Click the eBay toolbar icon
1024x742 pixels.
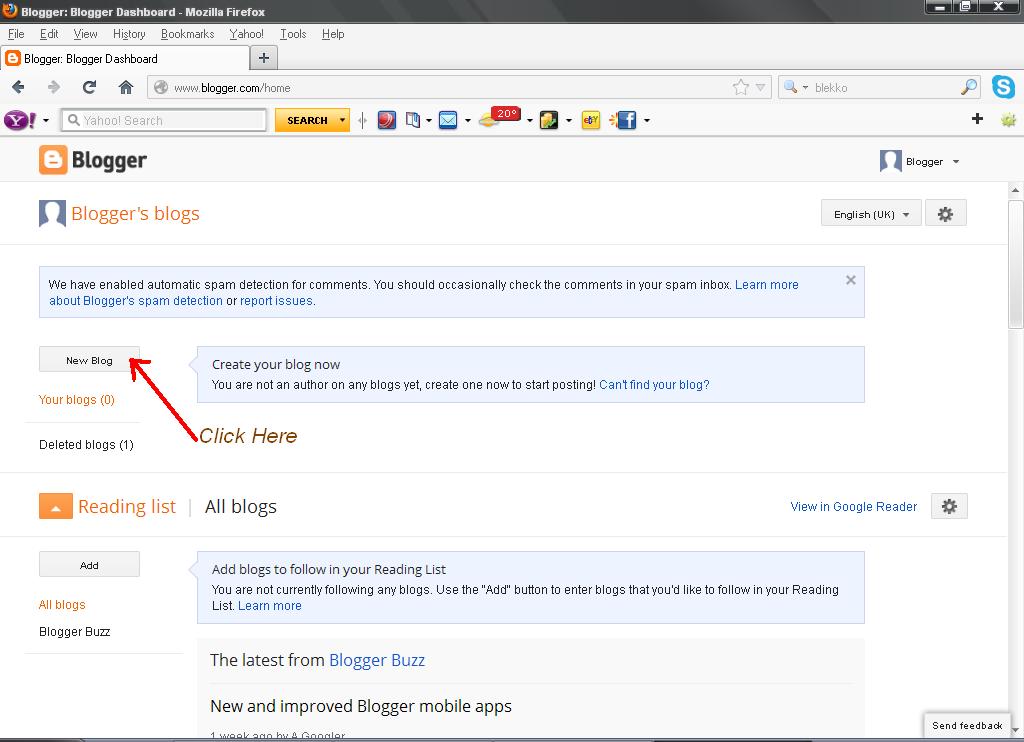tap(590, 120)
